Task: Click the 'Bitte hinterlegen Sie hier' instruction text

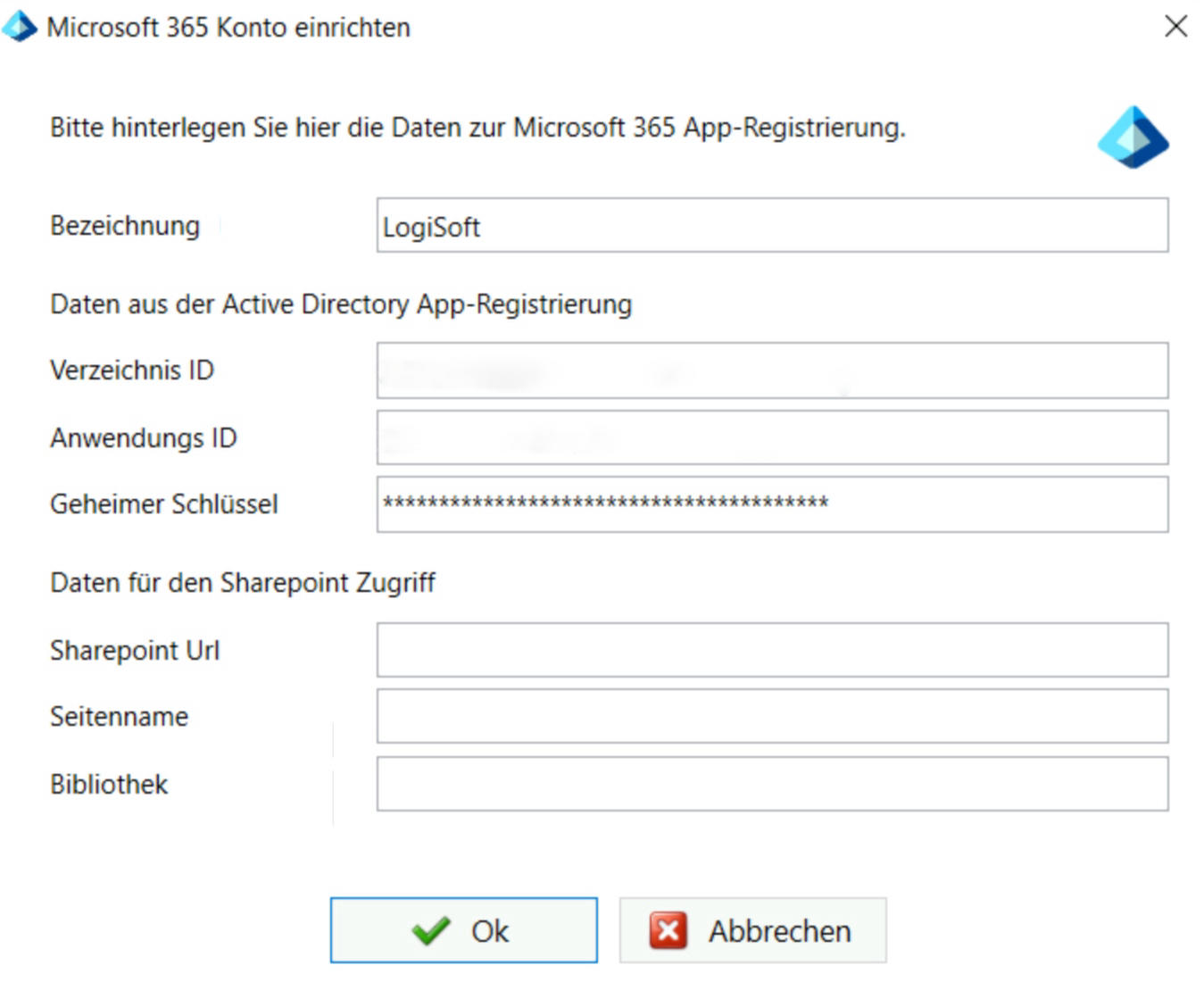Action: tap(477, 128)
